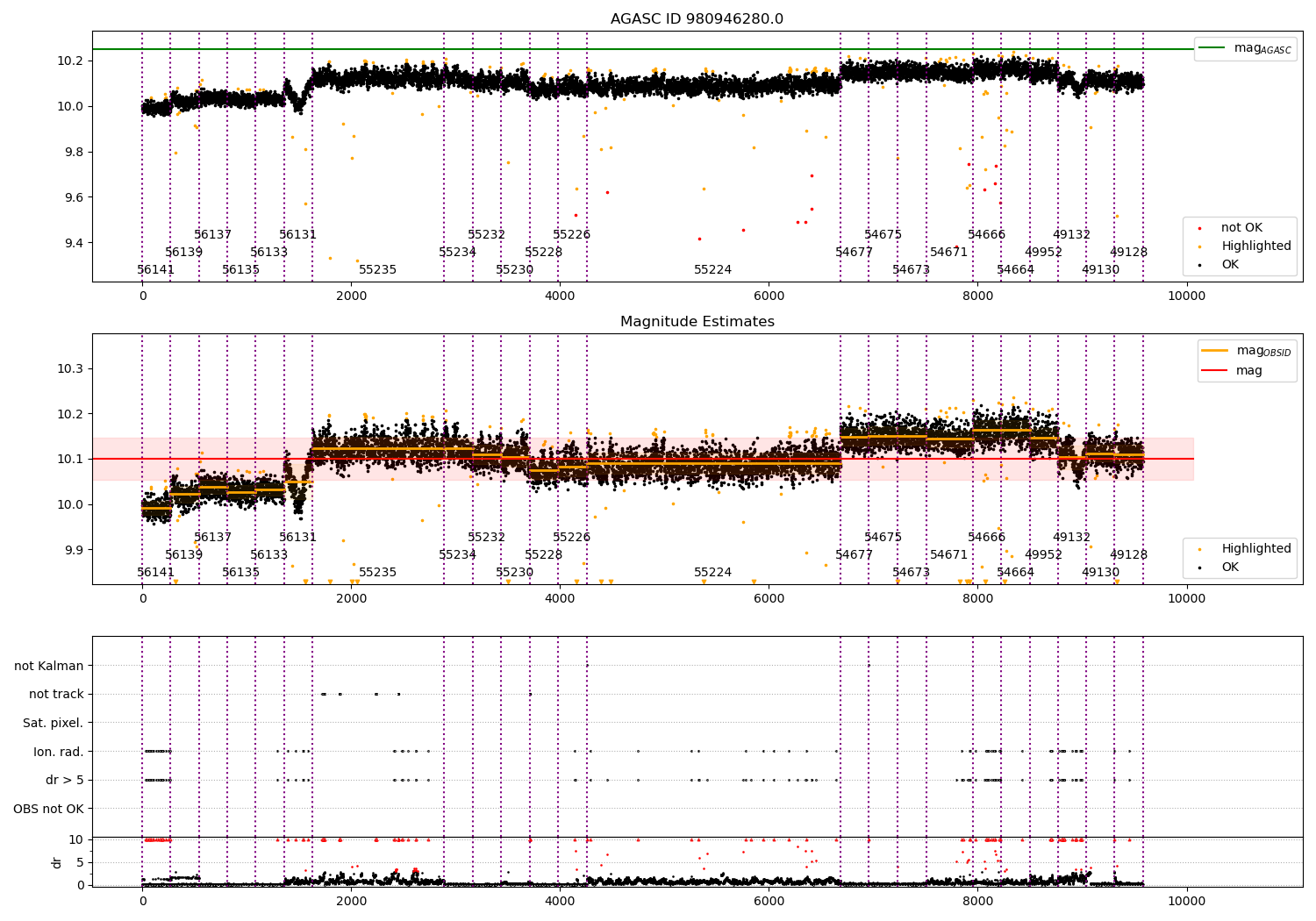Click the 9.8 y-axis tick label
Screen dimensions: 1316x921
click(x=74, y=152)
